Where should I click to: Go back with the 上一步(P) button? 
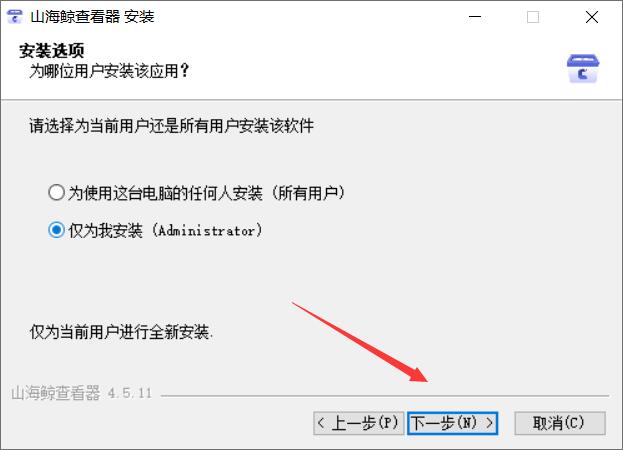(358, 423)
